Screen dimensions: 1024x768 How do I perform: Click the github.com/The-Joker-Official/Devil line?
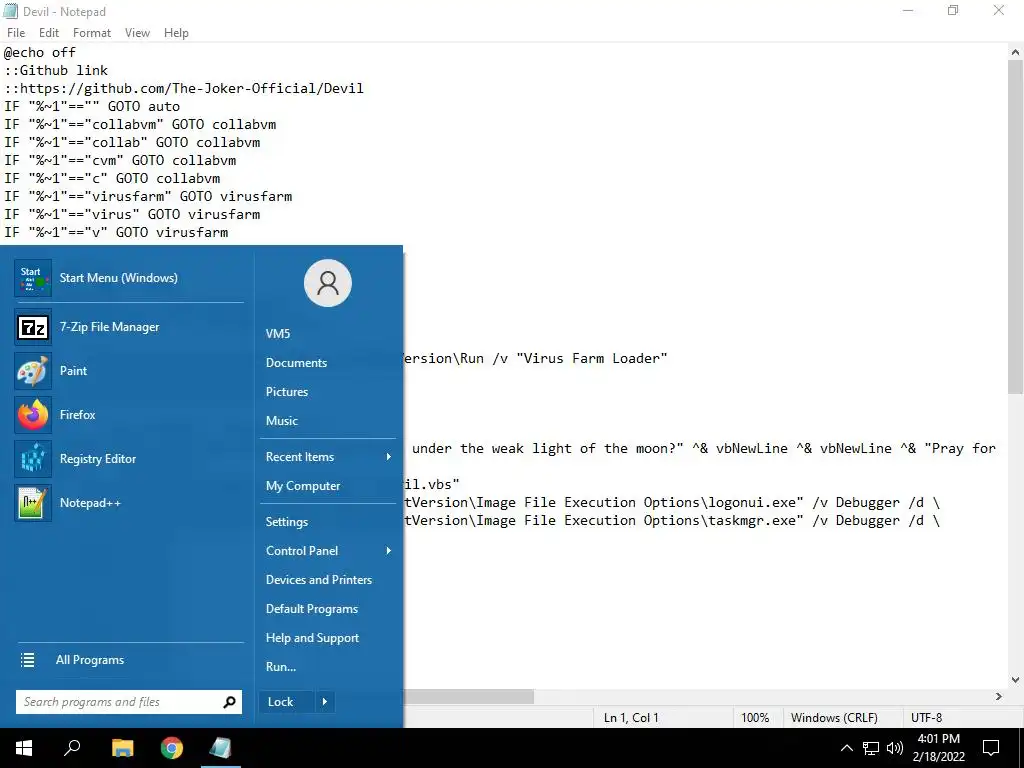pyautogui.click(x=184, y=88)
